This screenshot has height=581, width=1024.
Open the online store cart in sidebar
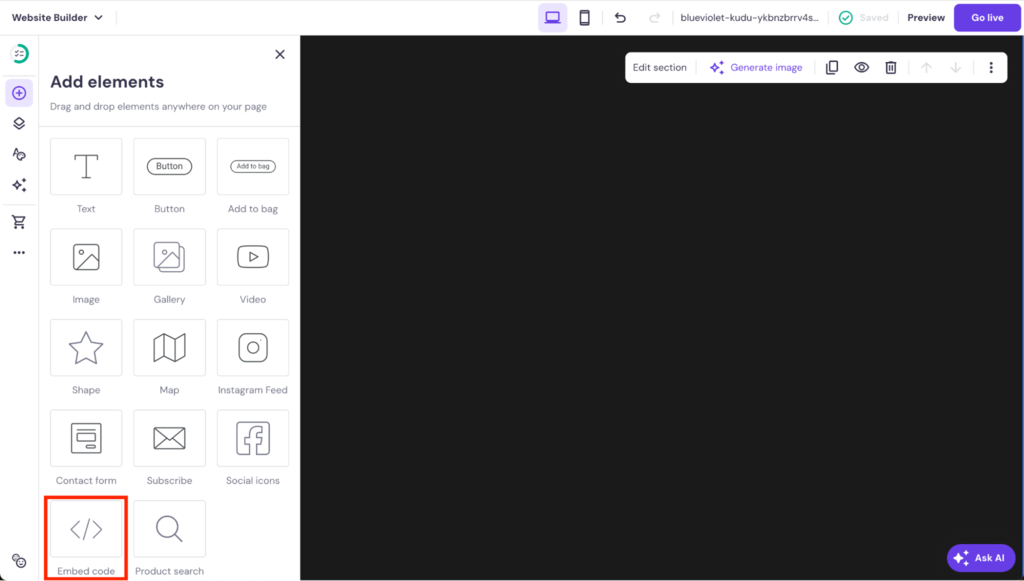pyautogui.click(x=18, y=221)
